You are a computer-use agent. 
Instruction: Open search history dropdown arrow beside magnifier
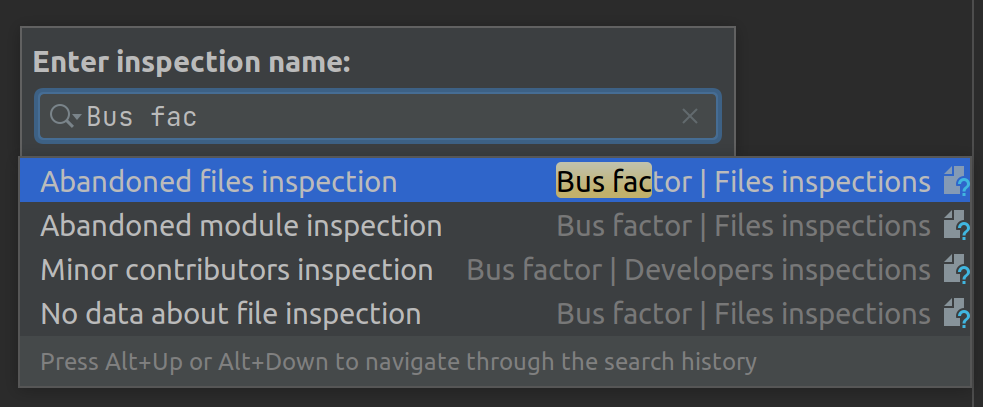(77, 119)
